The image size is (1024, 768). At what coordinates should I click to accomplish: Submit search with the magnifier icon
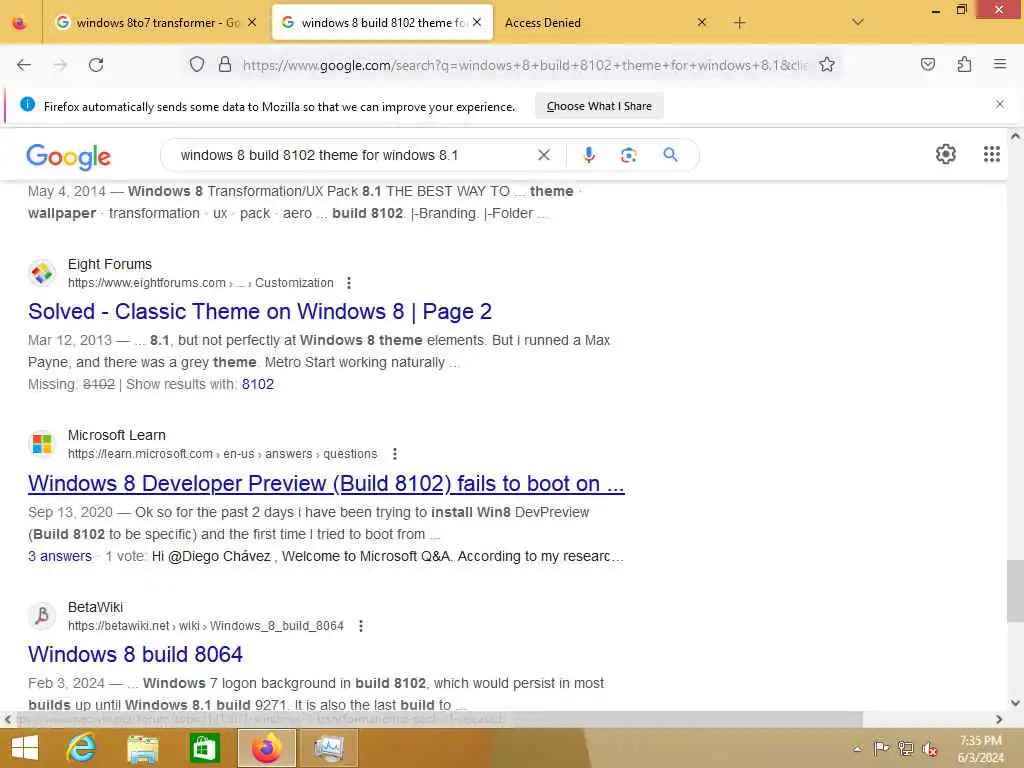670,155
